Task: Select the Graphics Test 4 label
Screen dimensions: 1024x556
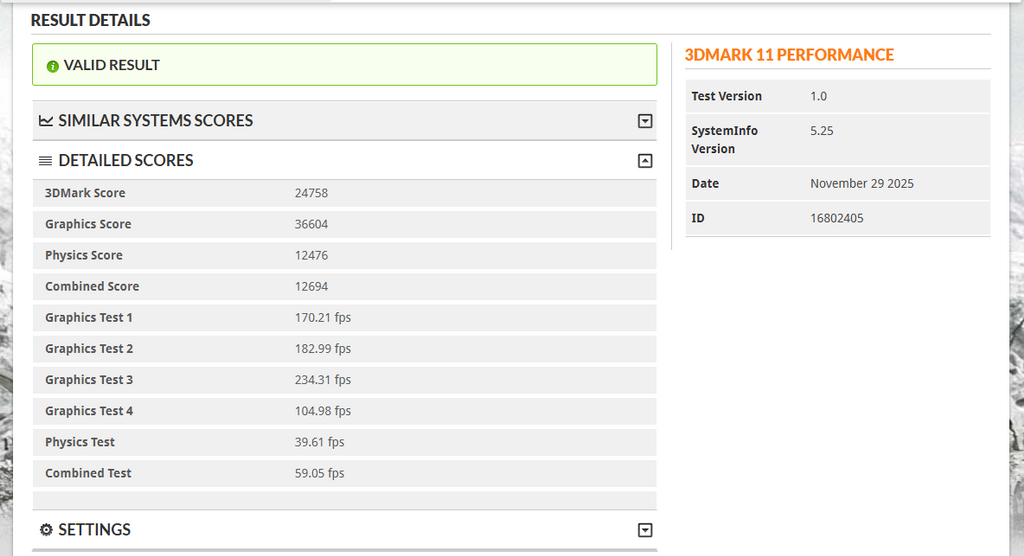Action: click(x=89, y=411)
